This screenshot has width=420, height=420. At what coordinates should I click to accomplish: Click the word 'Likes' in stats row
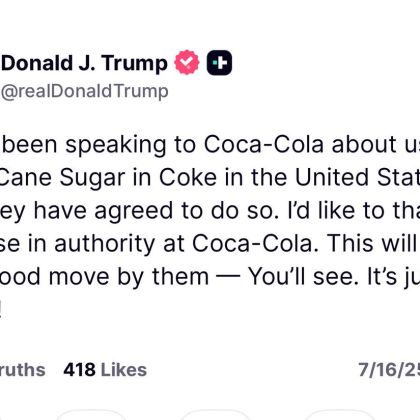[124, 370]
